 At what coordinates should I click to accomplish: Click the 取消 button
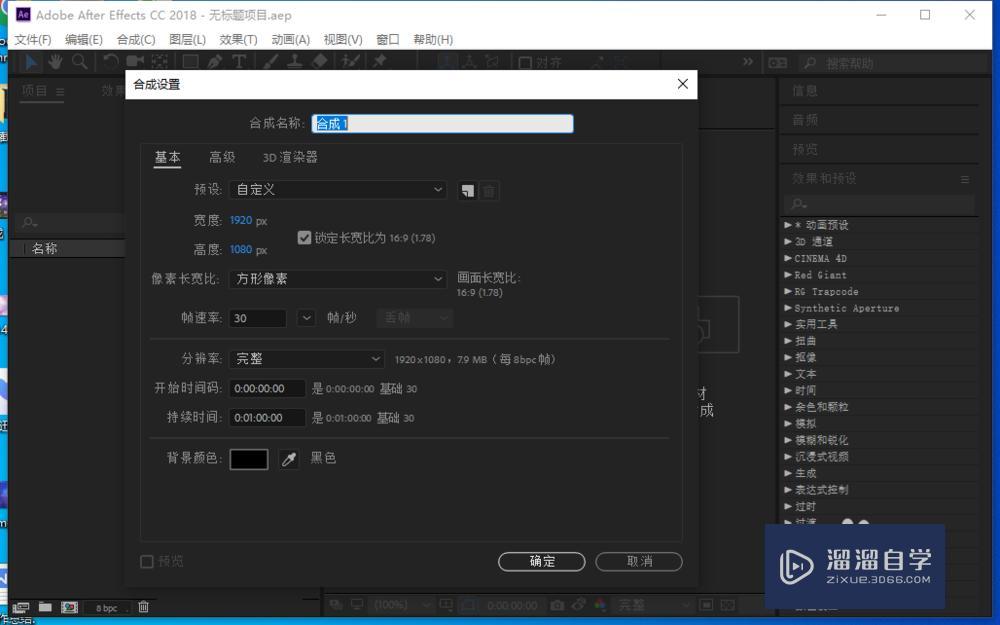(639, 561)
